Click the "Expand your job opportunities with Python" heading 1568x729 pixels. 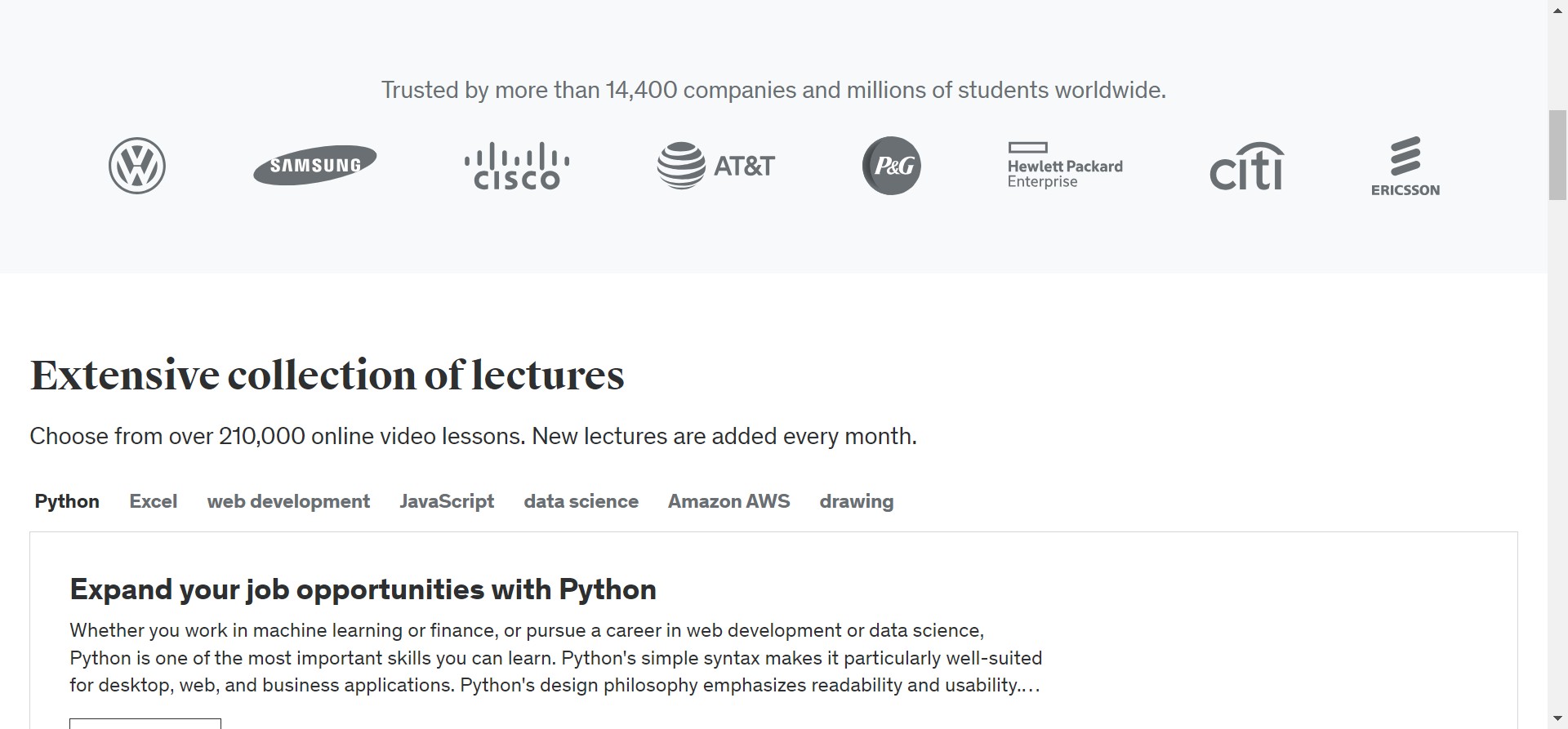click(363, 589)
